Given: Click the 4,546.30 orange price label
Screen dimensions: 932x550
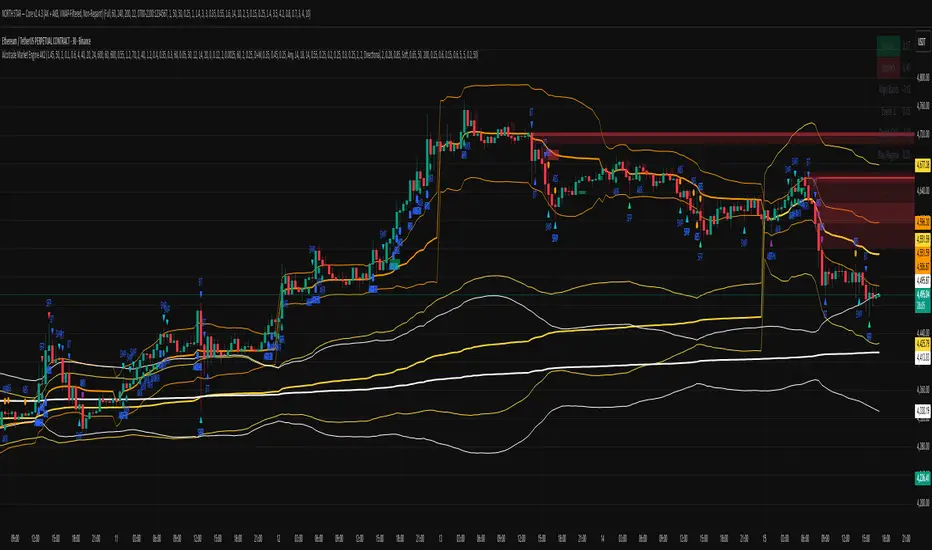Looking at the screenshot, I should click(x=922, y=222).
